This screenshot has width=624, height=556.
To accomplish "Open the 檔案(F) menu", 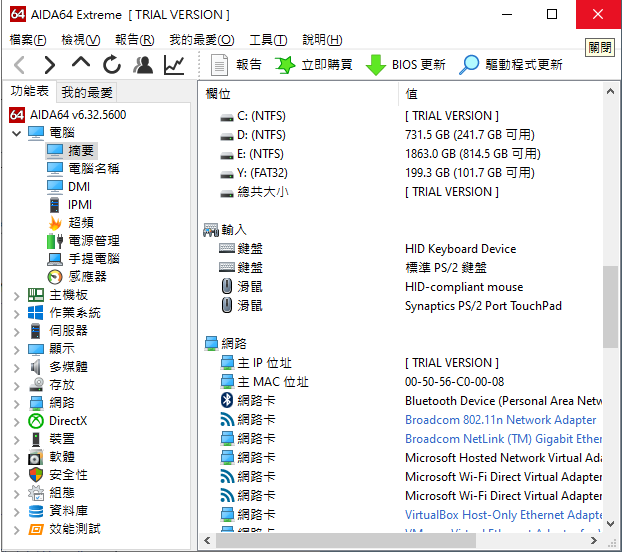I will pyautogui.click(x=28, y=40).
